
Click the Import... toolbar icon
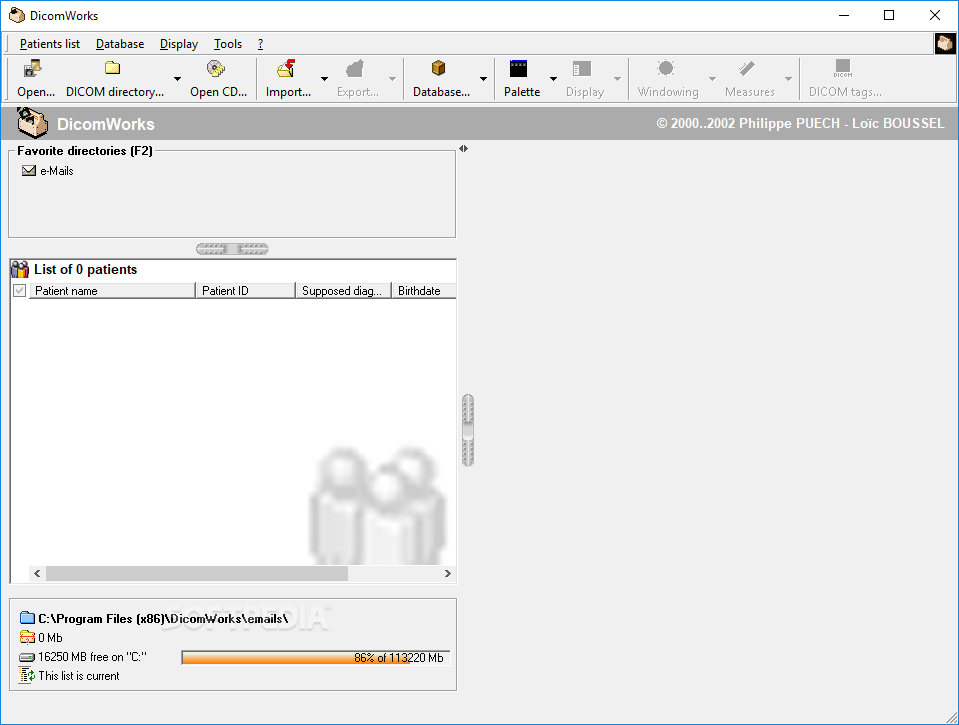[x=286, y=69]
